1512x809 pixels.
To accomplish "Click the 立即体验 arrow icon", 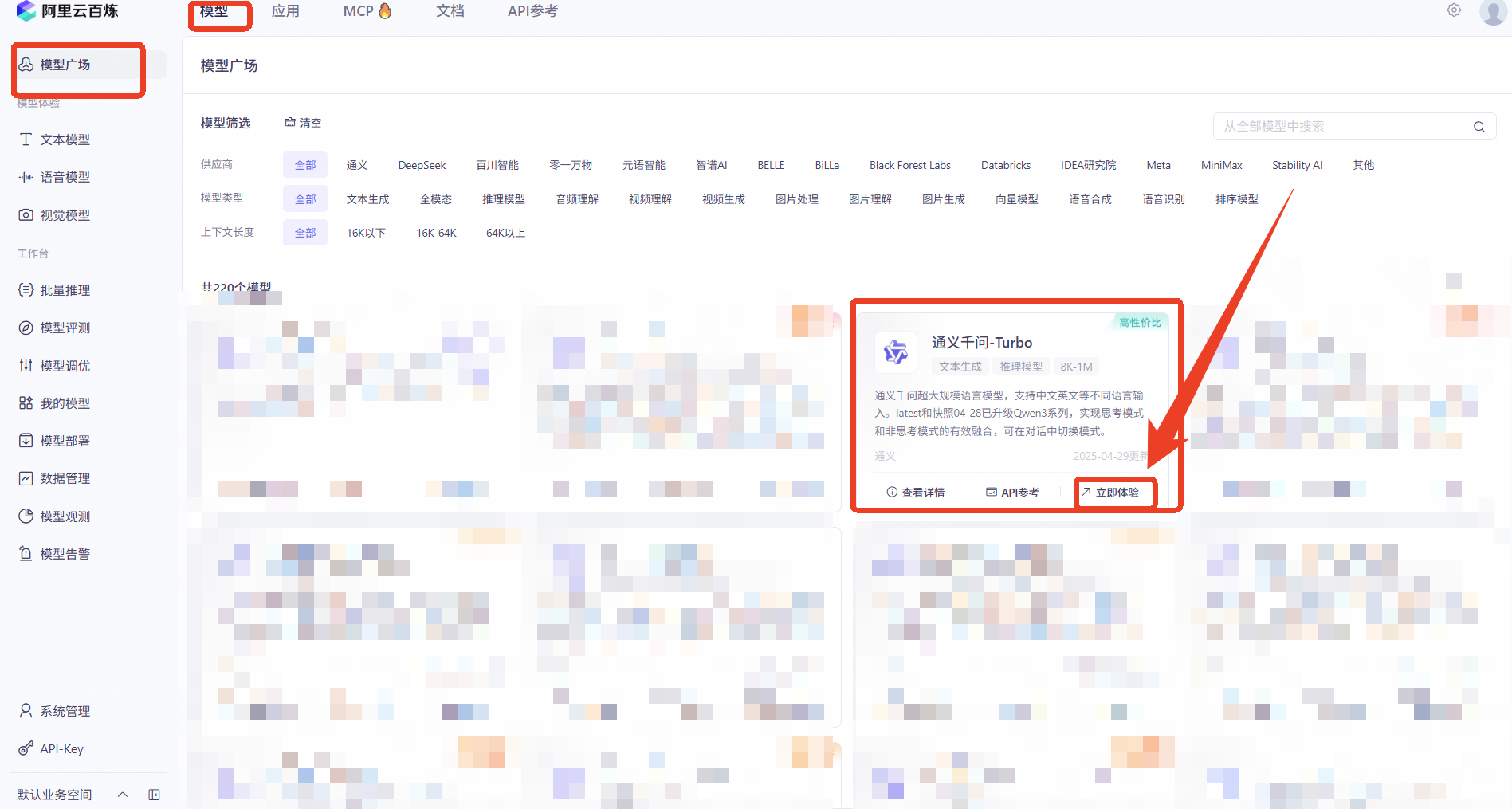I will 1086,493.
